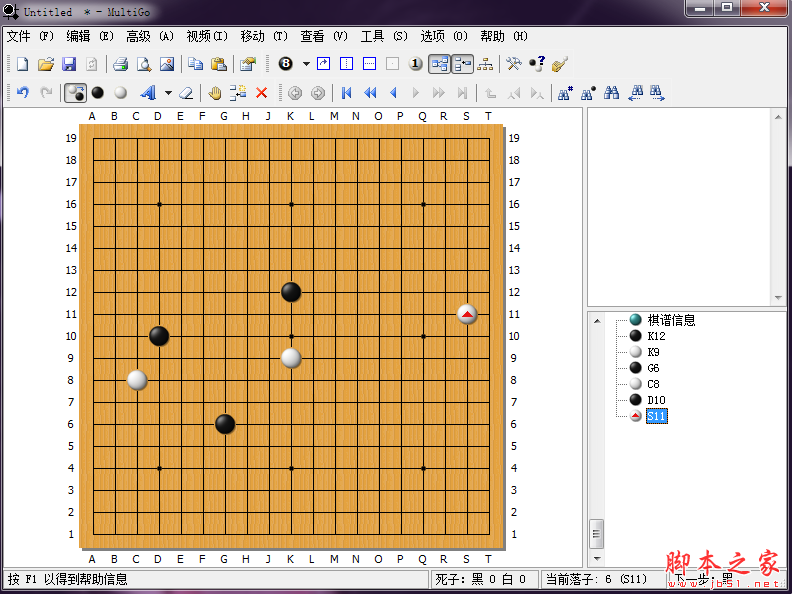Jump to first move with rewind icon
Screen dimensions: 792x595
(x=347, y=93)
